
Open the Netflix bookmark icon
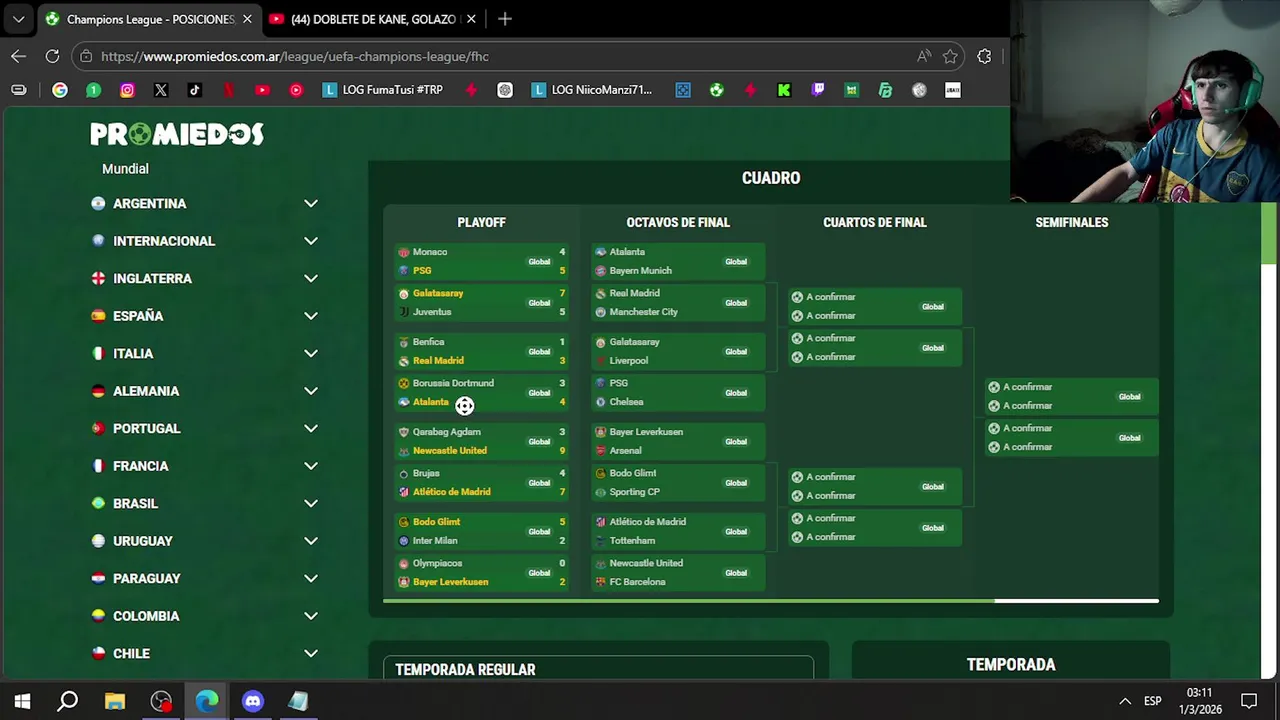click(229, 90)
